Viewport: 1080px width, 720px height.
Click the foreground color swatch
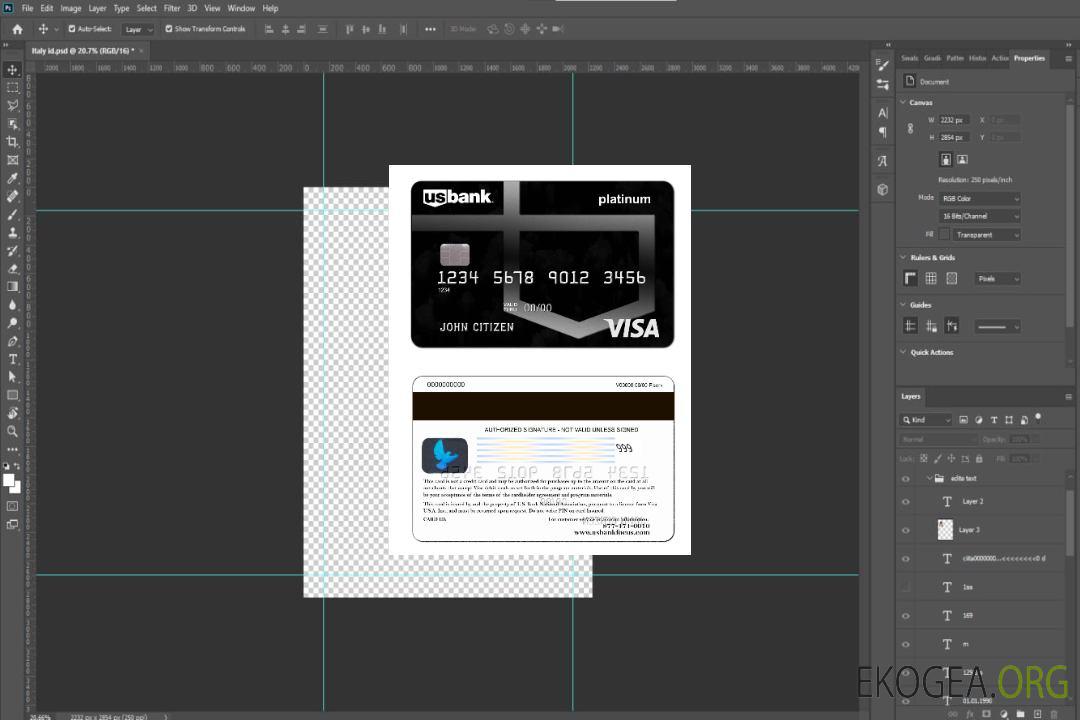pos(9,481)
